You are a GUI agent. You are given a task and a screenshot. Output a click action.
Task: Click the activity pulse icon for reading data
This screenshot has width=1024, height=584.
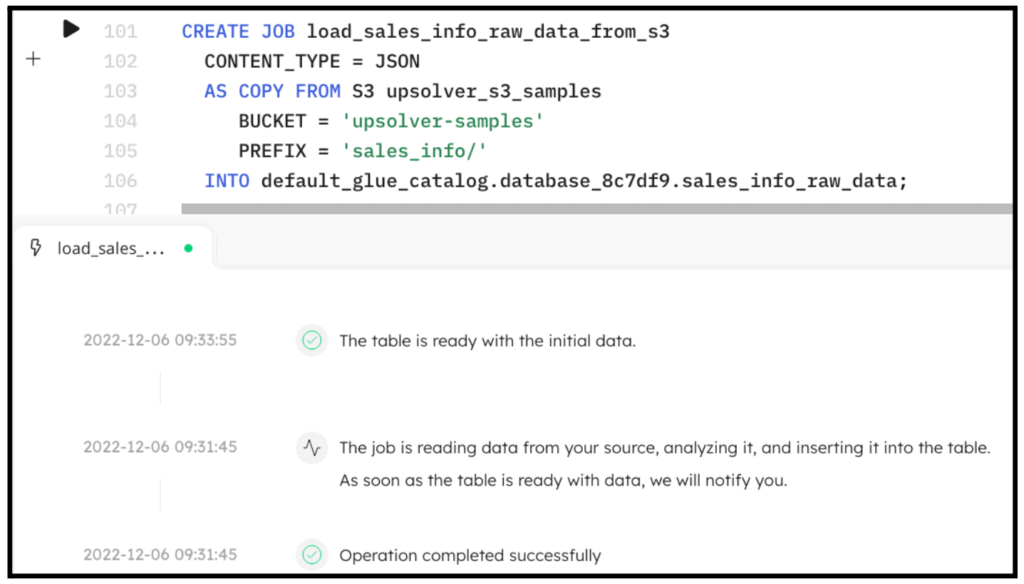pyautogui.click(x=312, y=447)
